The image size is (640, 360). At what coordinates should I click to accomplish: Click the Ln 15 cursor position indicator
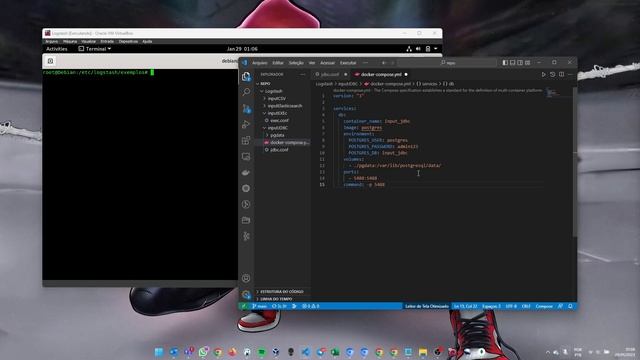[x=465, y=306]
